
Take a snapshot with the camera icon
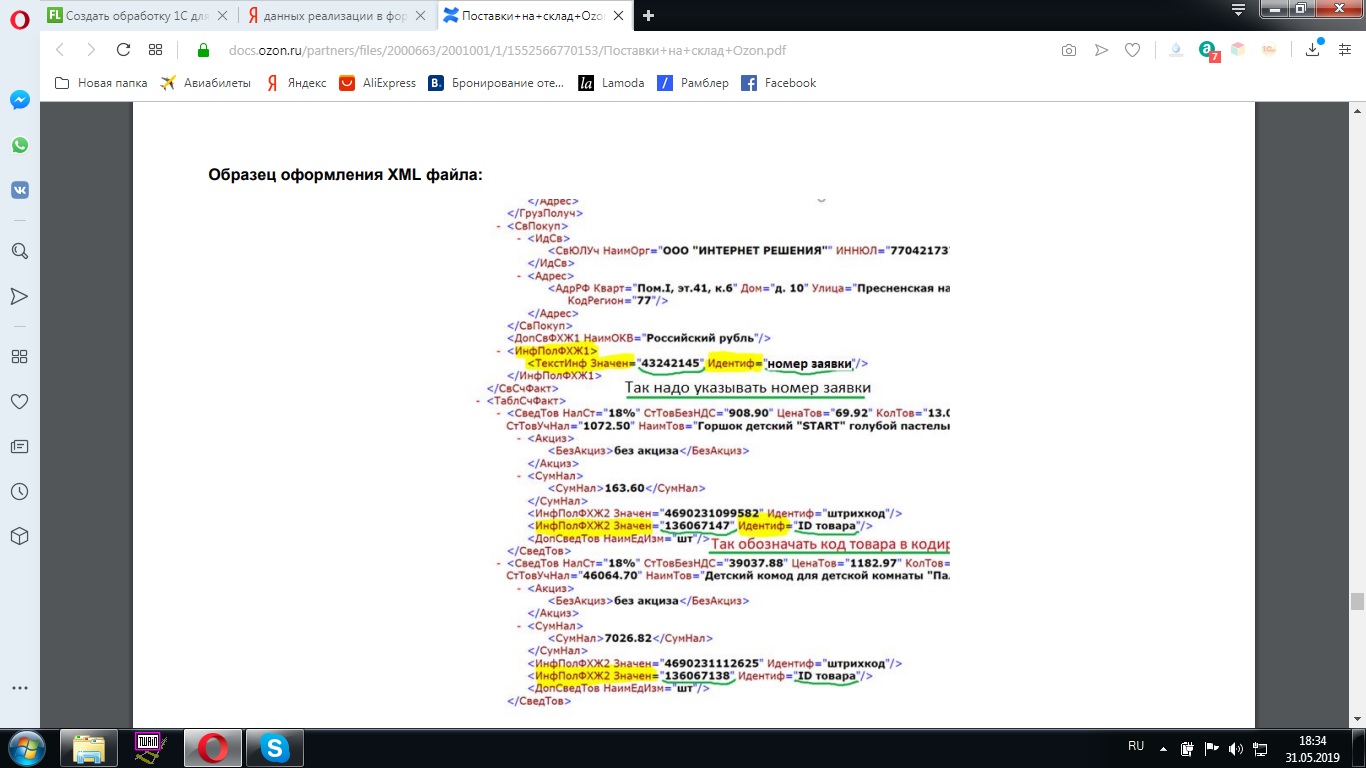(x=1068, y=48)
